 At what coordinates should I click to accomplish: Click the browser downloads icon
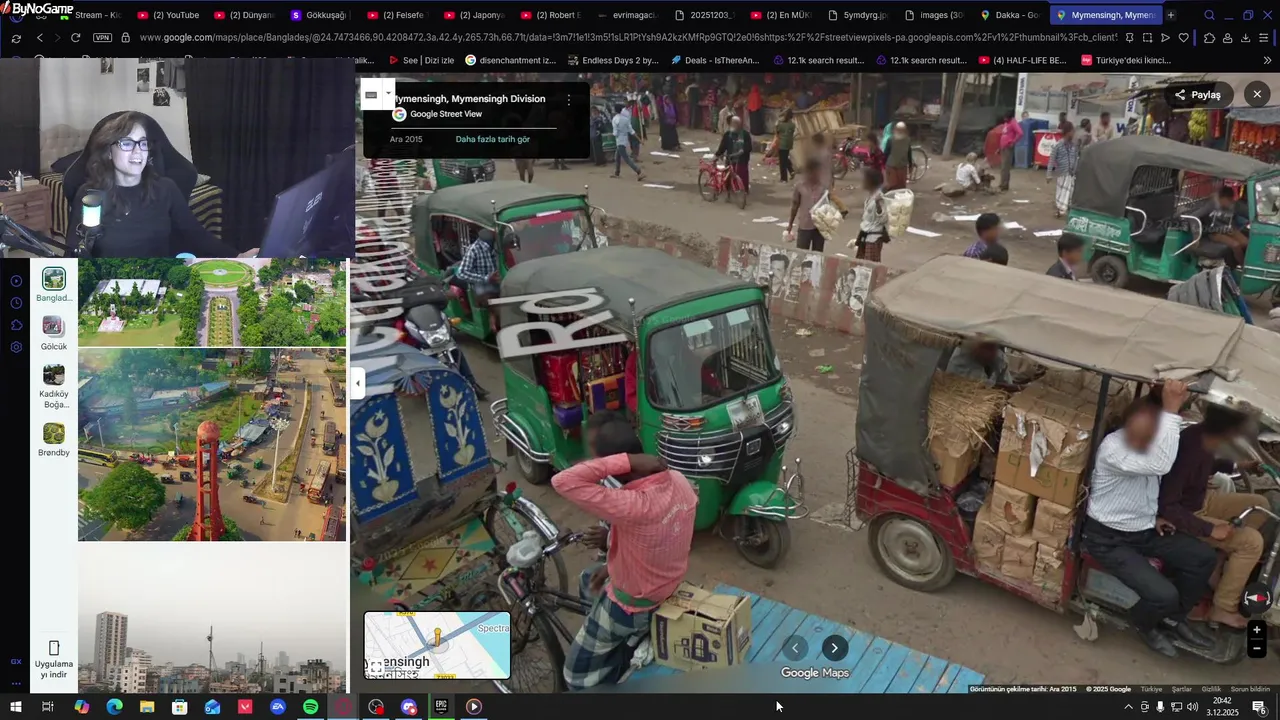tap(1245, 38)
